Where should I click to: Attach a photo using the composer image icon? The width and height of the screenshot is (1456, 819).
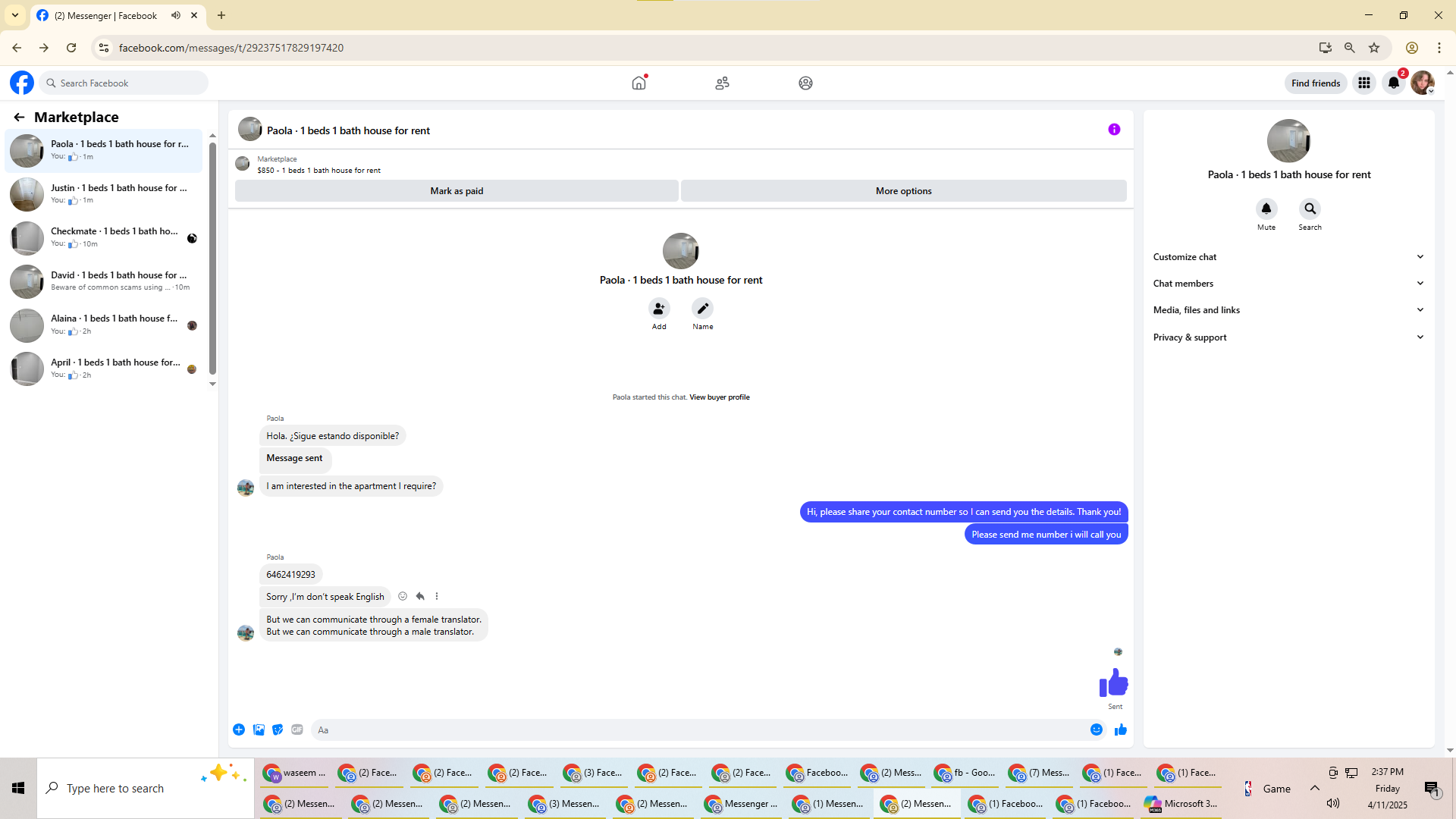pos(259,730)
